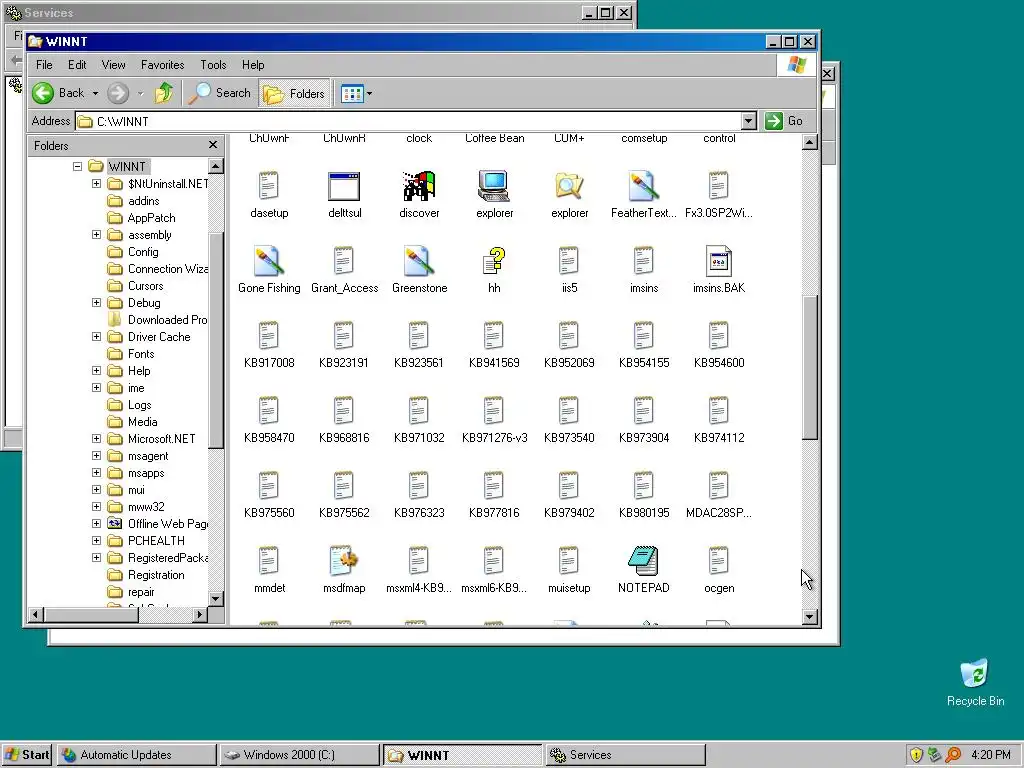This screenshot has height=768, width=1024.
Task: Open the File menu
Action: tap(44, 65)
